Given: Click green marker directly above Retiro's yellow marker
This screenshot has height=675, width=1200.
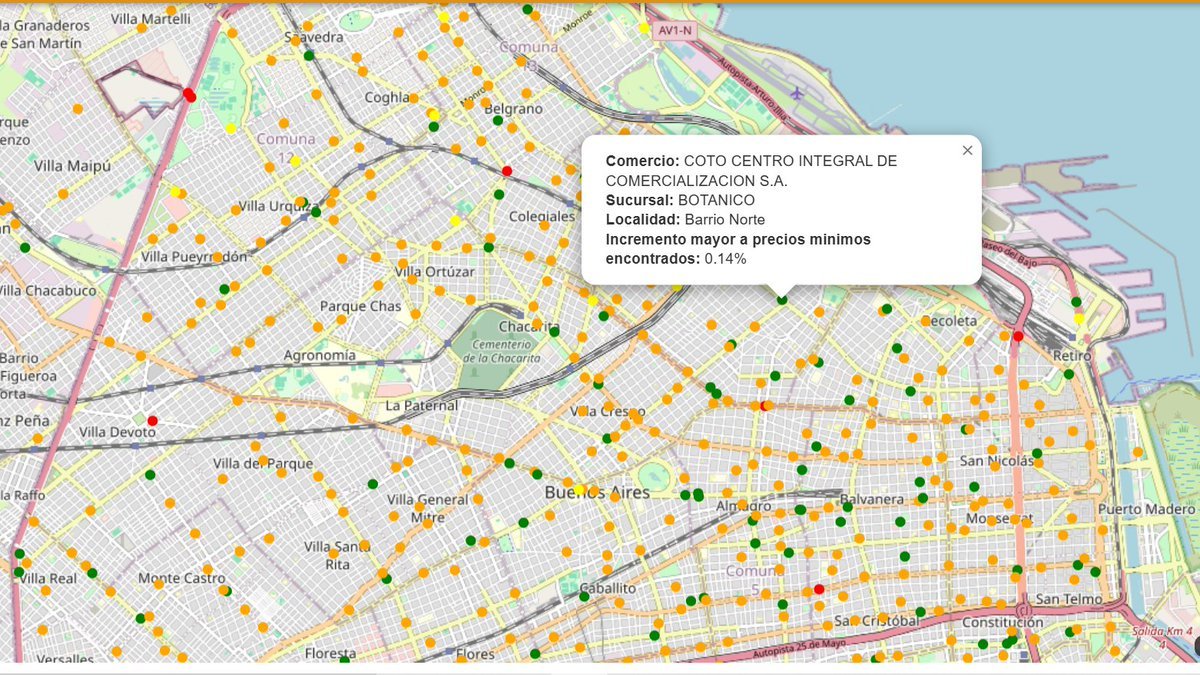Looking at the screenshot, I should point(1076,302).
